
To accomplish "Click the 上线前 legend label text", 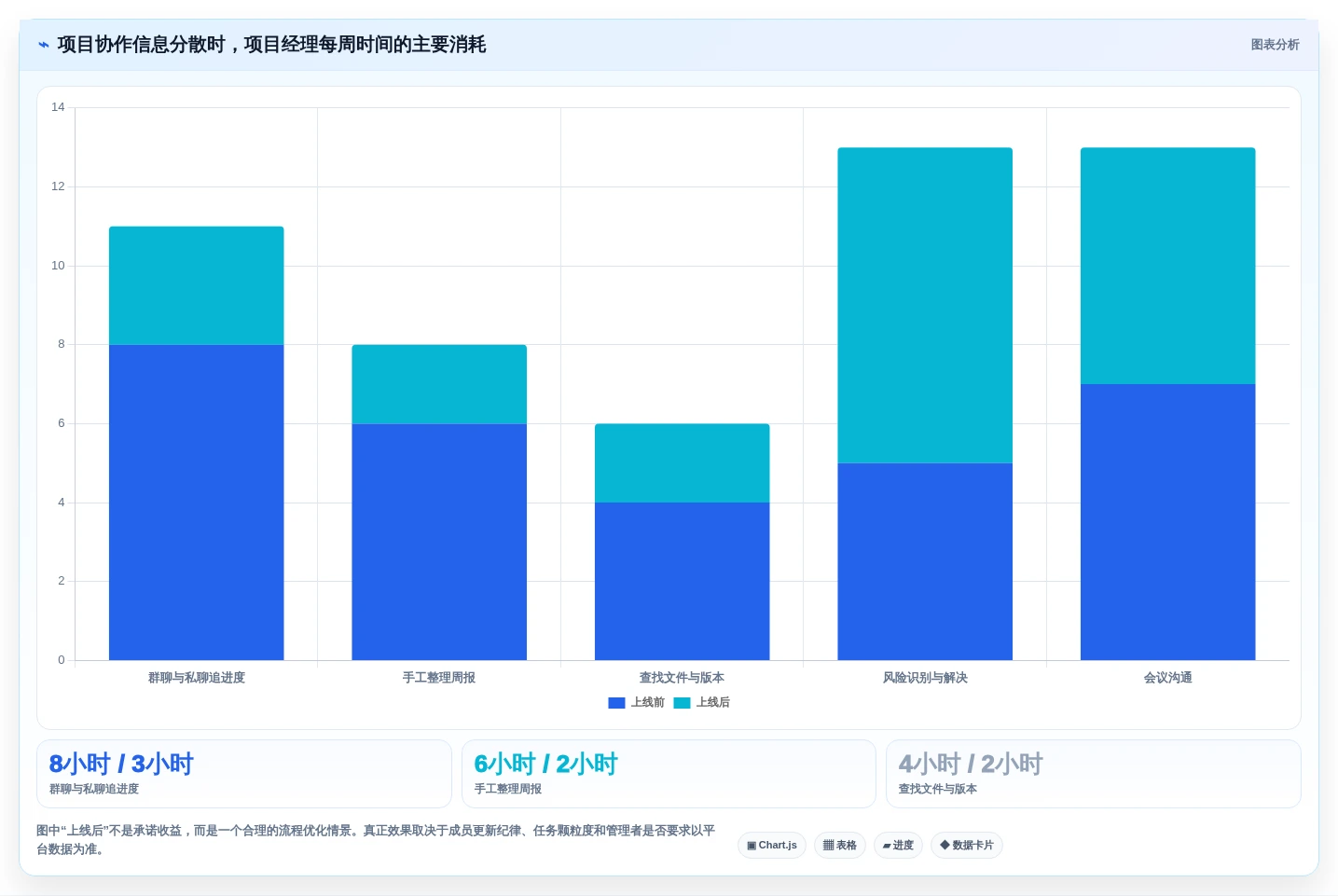I will pyautogui.click(x=647, y=703).
